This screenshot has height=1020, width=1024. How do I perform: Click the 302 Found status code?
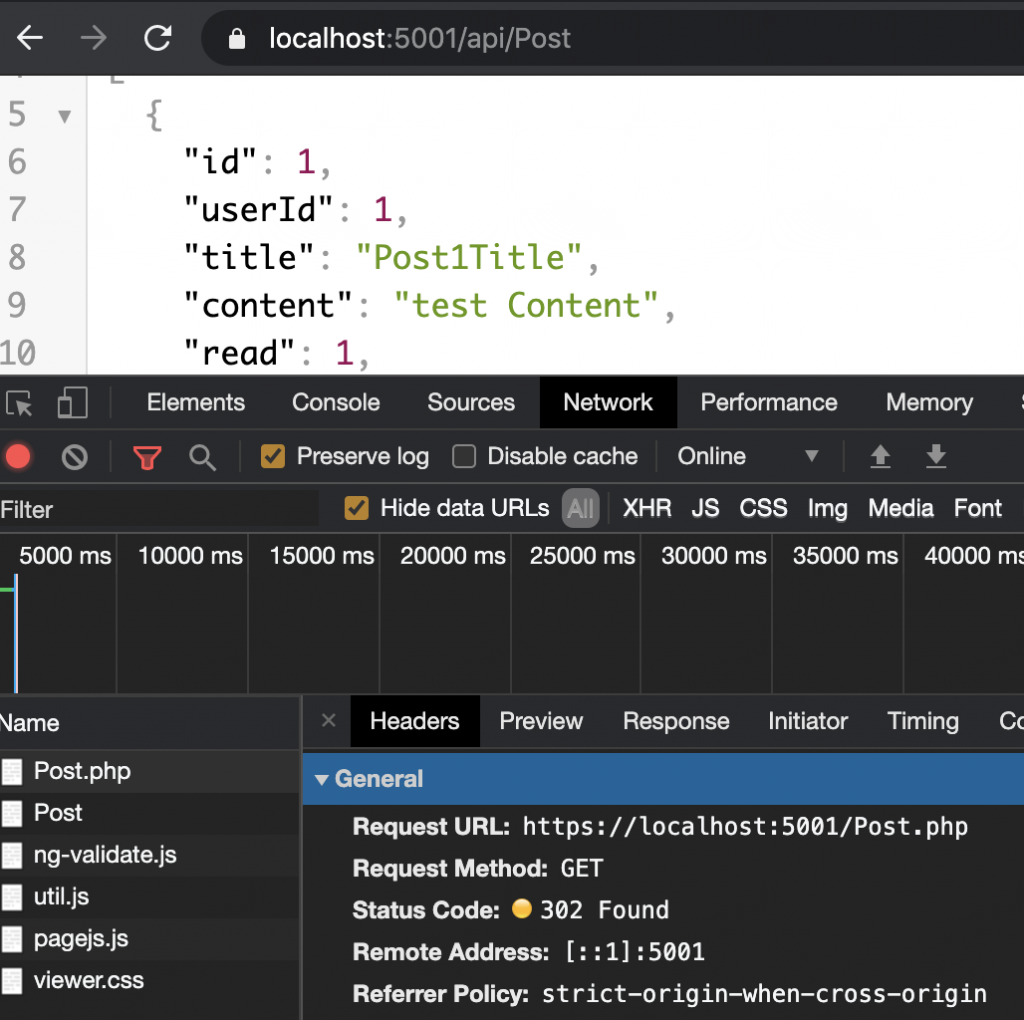[605, 910]
